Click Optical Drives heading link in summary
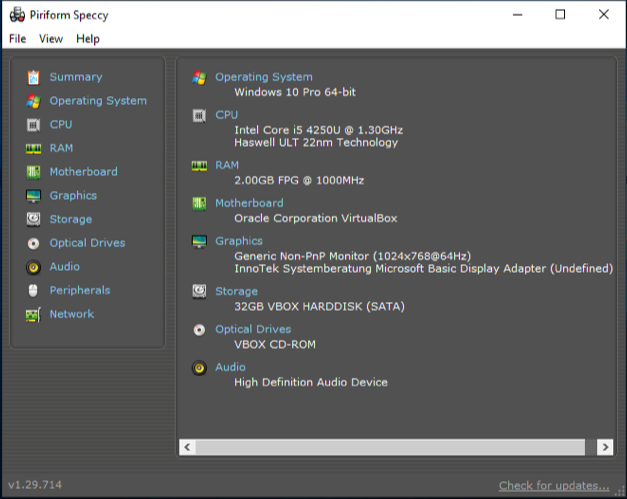 pos(253,329)
